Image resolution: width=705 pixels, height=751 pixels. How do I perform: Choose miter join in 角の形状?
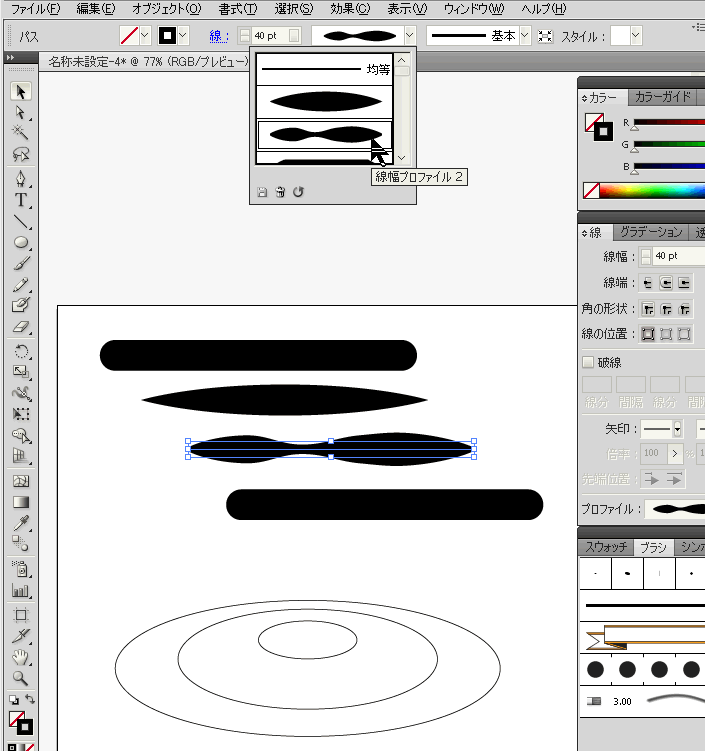pyautogui.click(x=648, y=309)
